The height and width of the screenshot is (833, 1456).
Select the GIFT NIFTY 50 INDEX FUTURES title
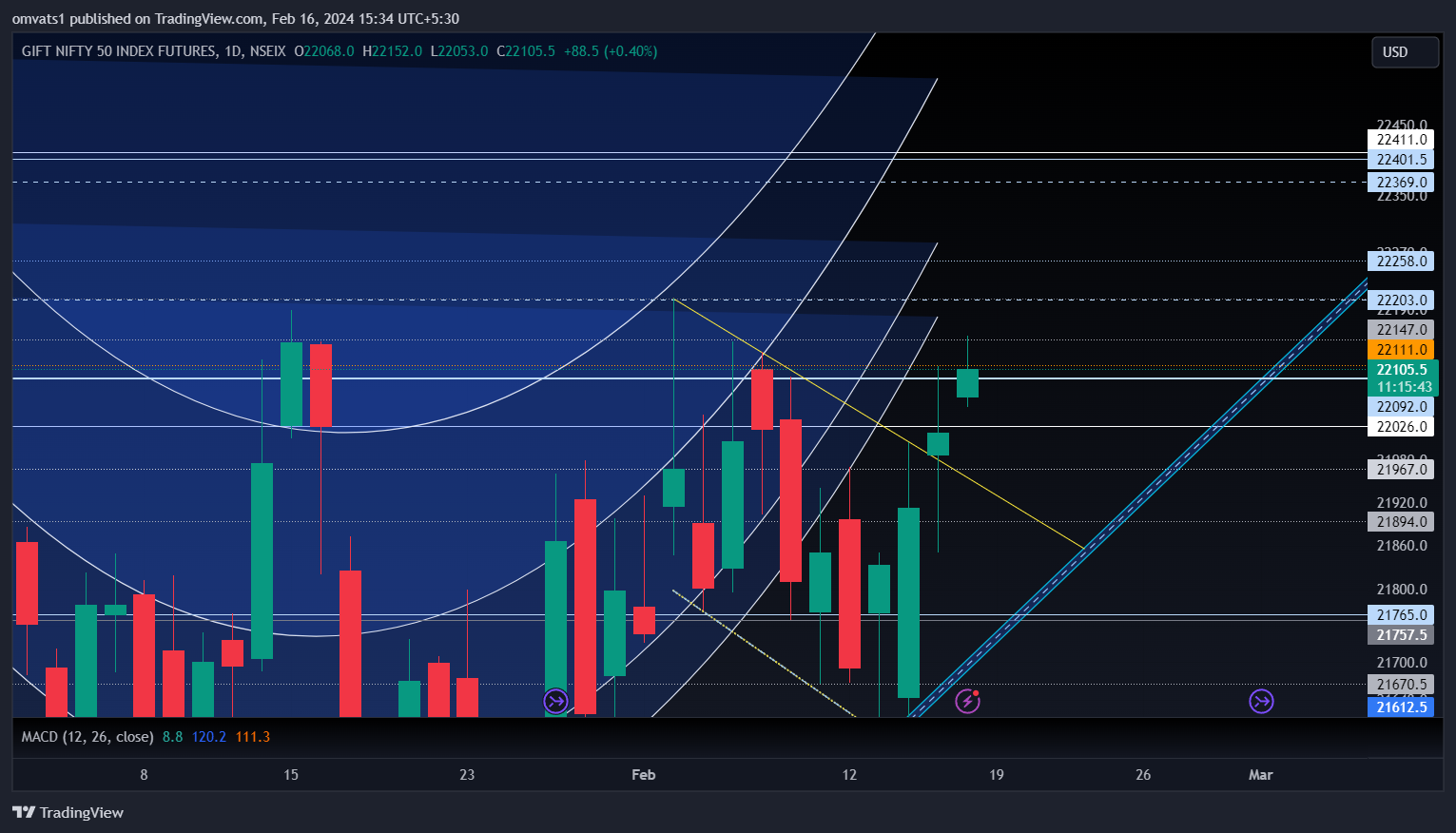[119, 51]
